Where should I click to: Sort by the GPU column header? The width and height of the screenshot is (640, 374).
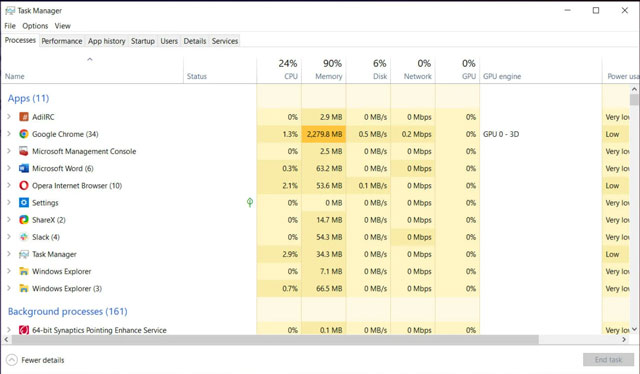458,69
